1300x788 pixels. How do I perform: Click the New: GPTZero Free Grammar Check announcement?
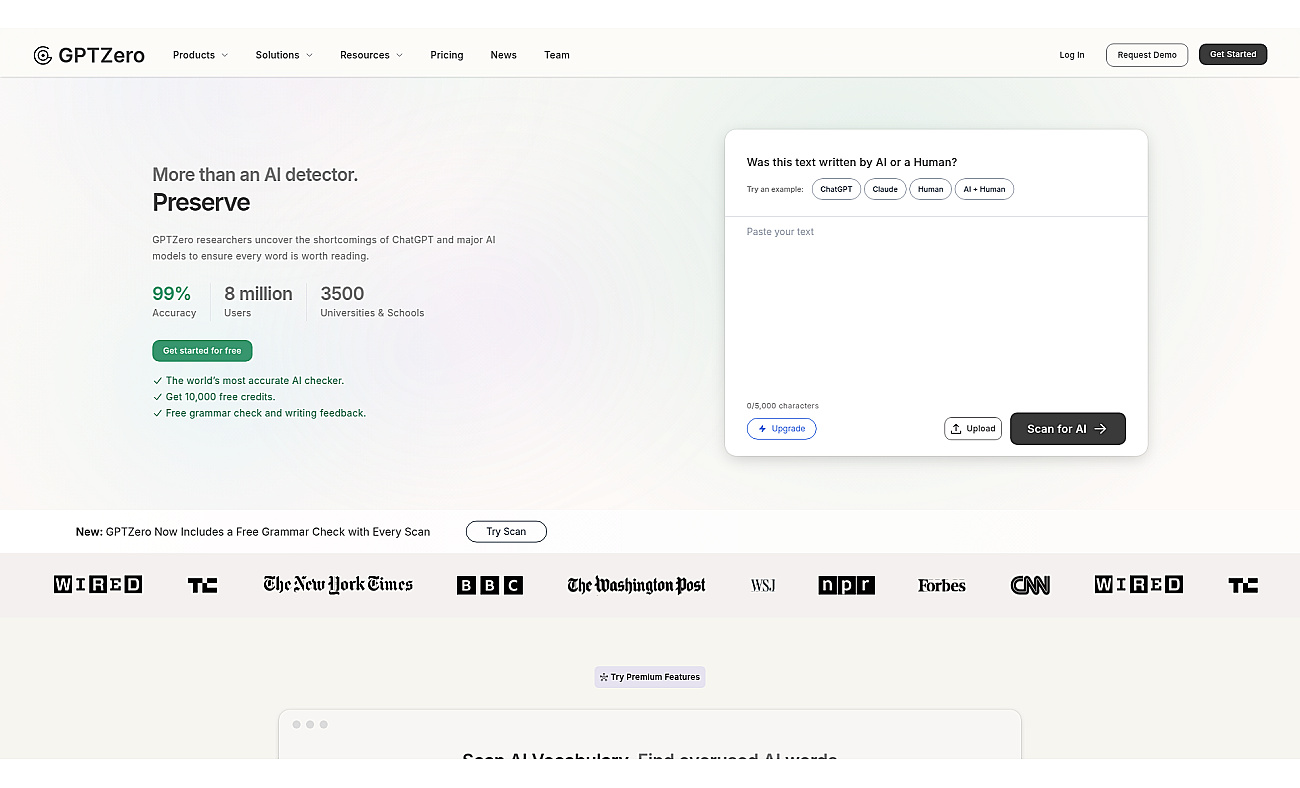[x=253, y=532]
